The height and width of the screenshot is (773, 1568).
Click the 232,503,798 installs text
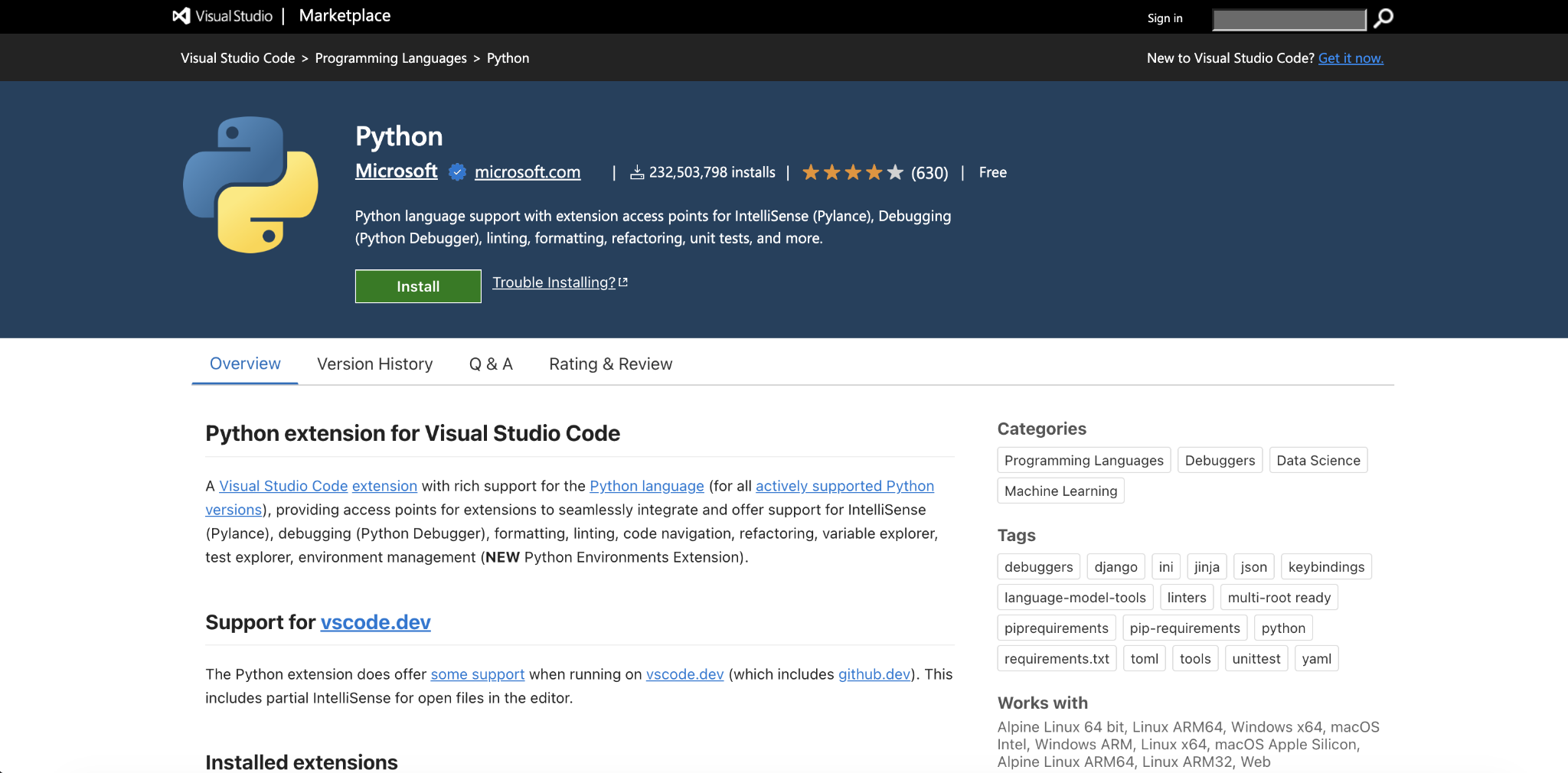(712, 172)
